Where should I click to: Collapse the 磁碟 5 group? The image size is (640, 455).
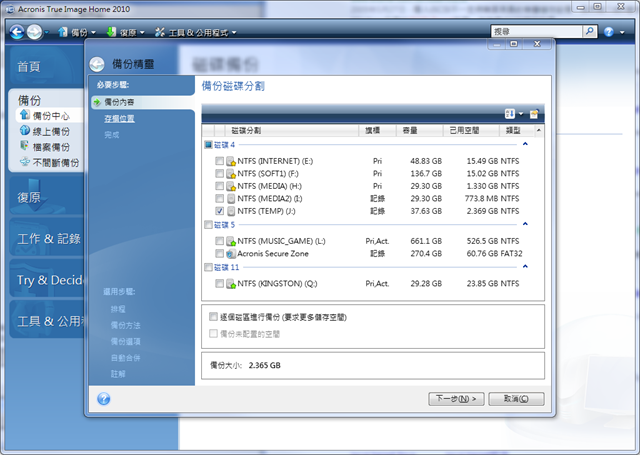[525, 224]
